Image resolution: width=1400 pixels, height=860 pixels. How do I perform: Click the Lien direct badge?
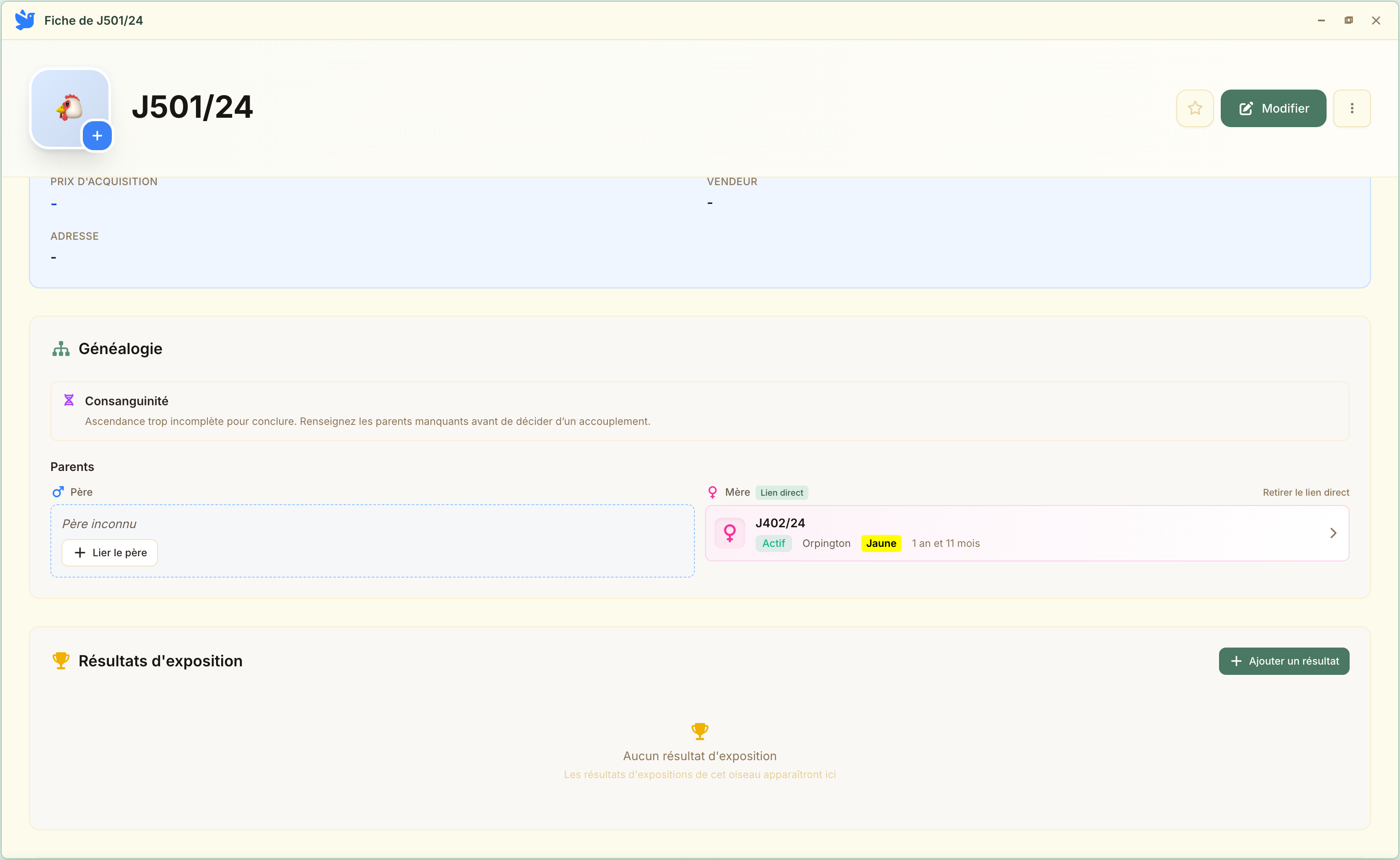(x=782, y=493)
